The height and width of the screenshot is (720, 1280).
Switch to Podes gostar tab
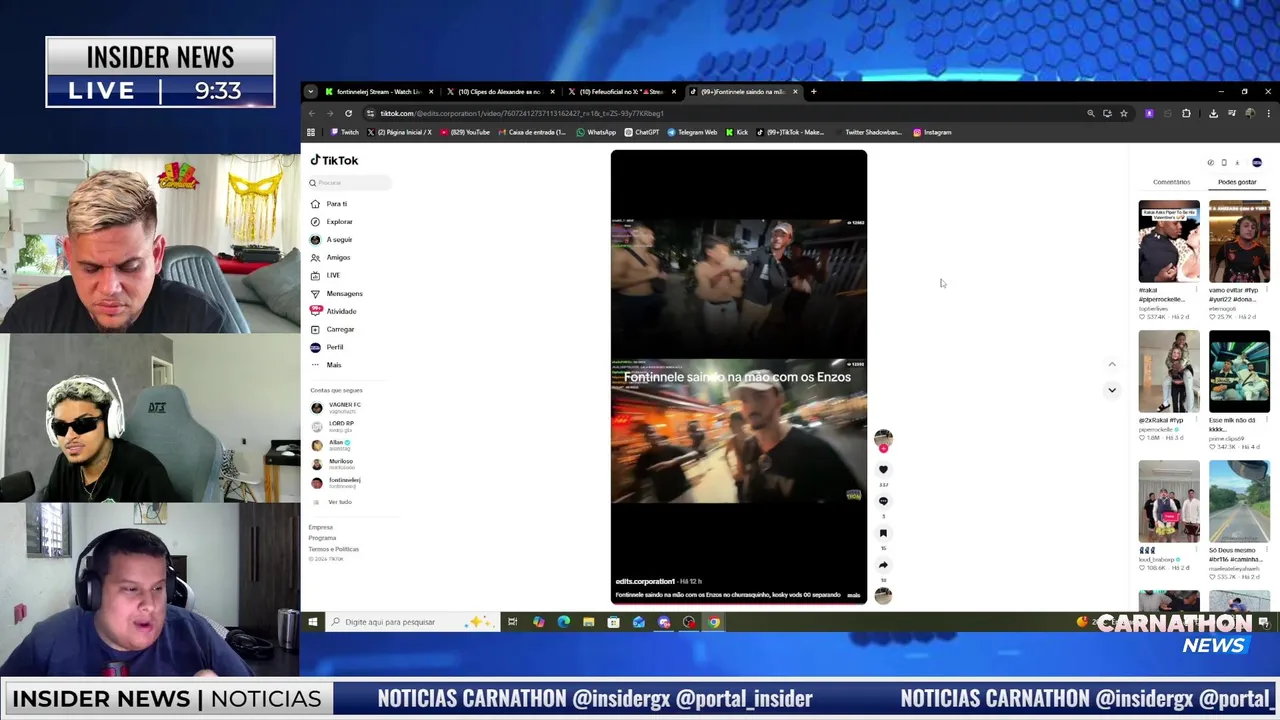click(x=1237, y=182)
